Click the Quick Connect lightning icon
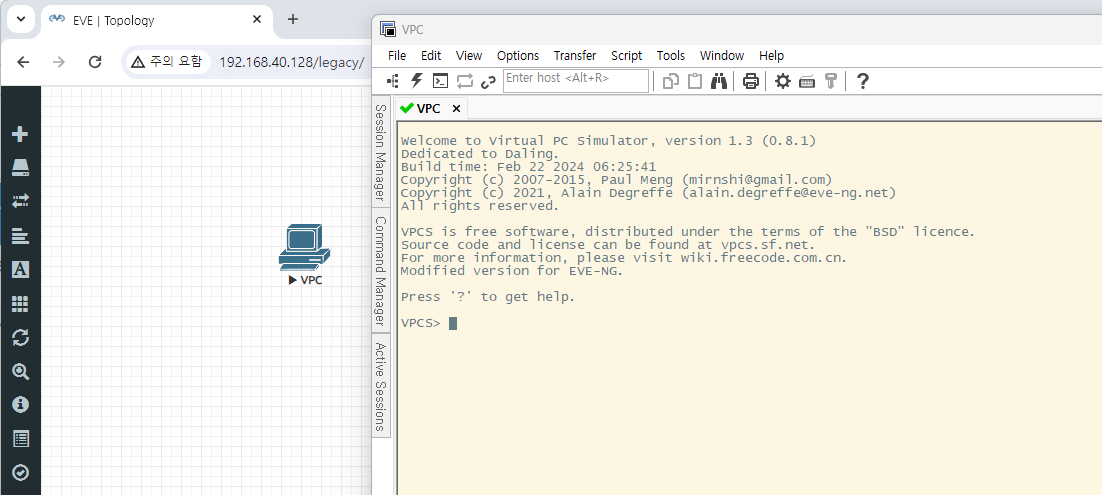Screen dimensions: 1102x495 pos(416,81)
